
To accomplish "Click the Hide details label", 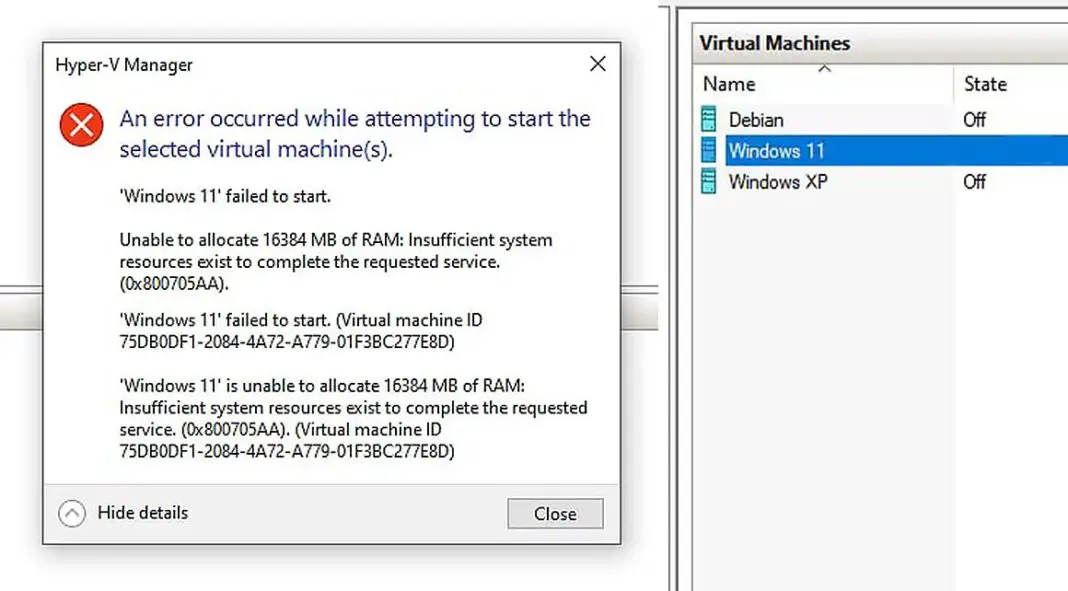I will click(142, 513).
